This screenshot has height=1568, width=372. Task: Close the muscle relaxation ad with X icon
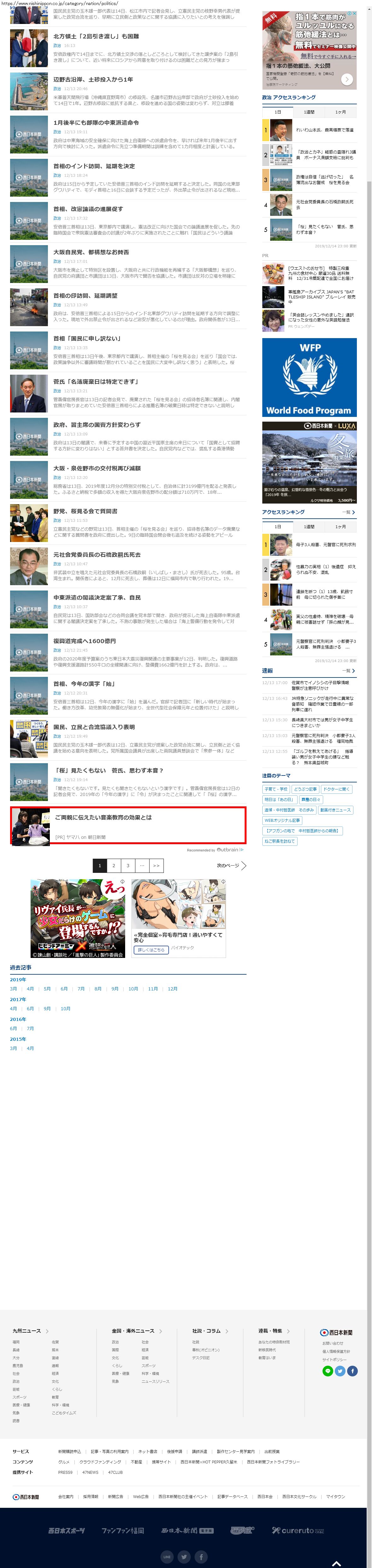click(354, 13)
